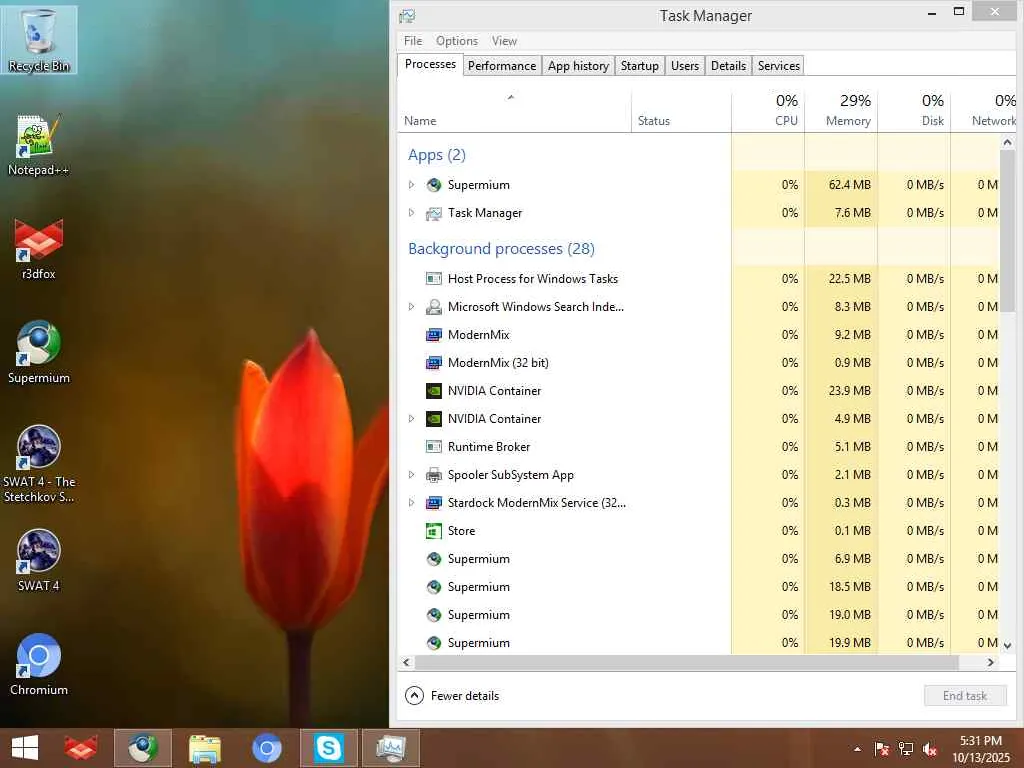Select the Chromium desktop shortcut

(x=39, y=665)
